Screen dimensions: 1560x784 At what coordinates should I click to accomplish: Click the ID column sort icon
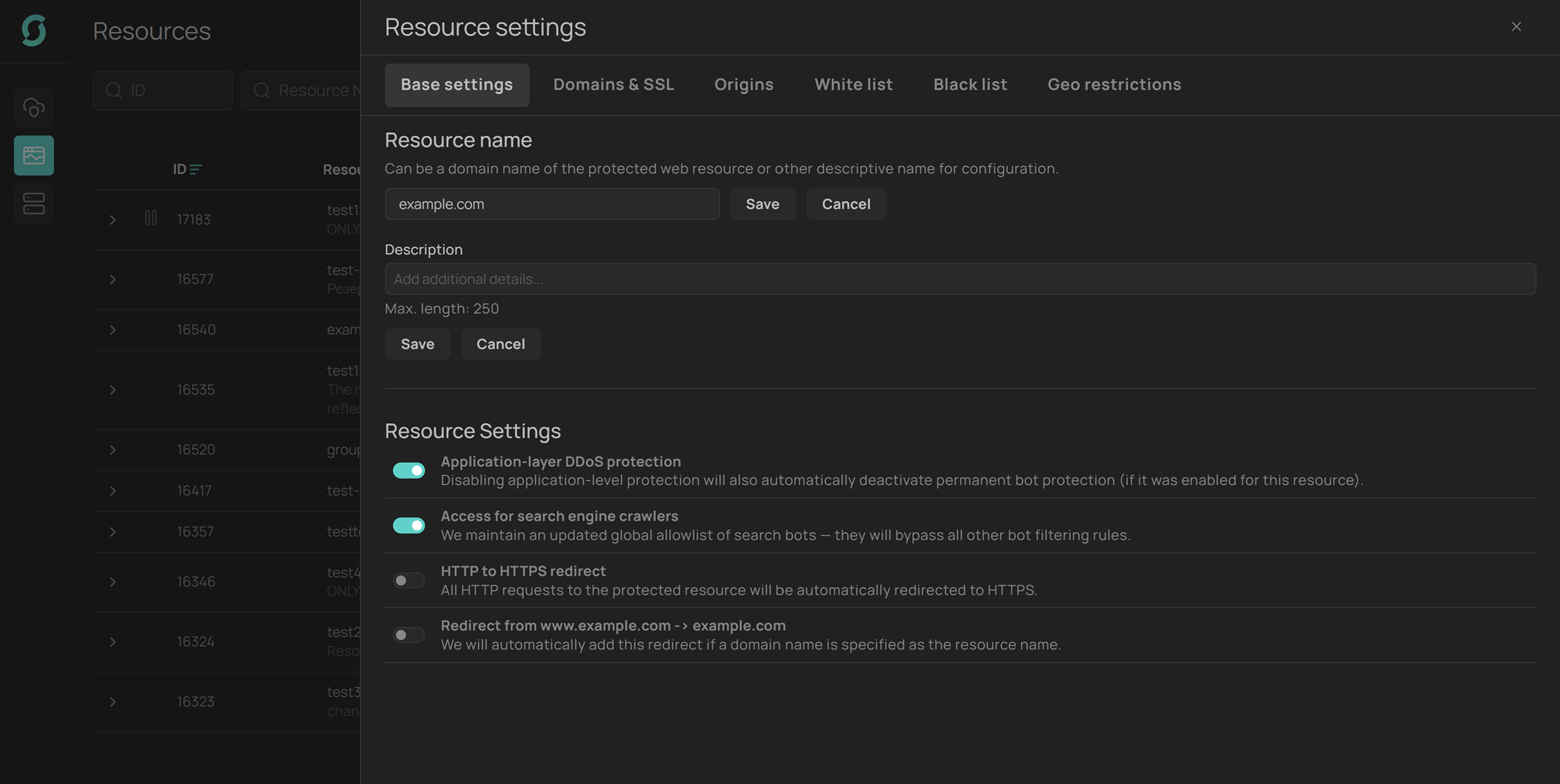coord(195,170)
